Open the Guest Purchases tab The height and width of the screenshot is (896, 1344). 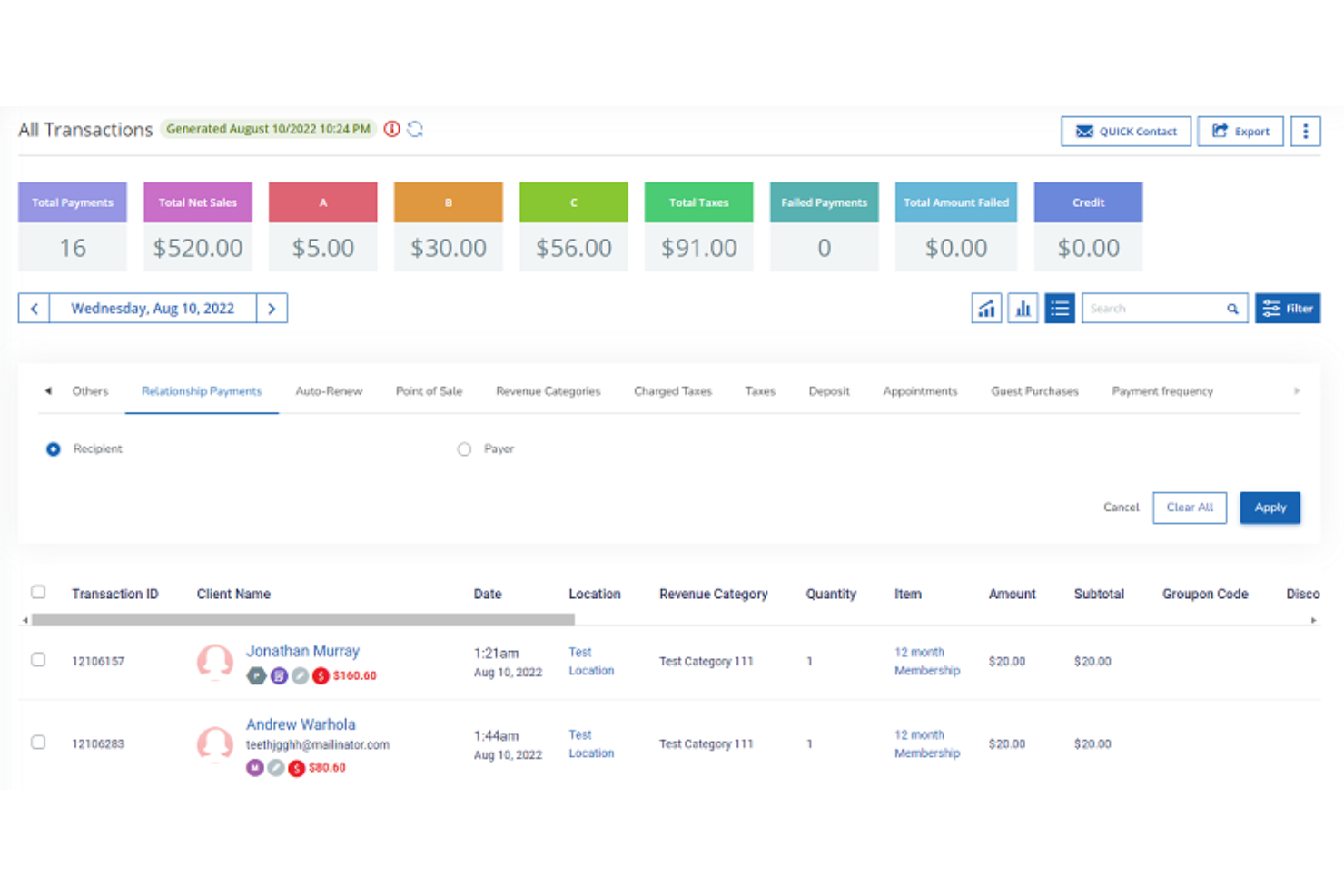click(x=1034, y=391)
